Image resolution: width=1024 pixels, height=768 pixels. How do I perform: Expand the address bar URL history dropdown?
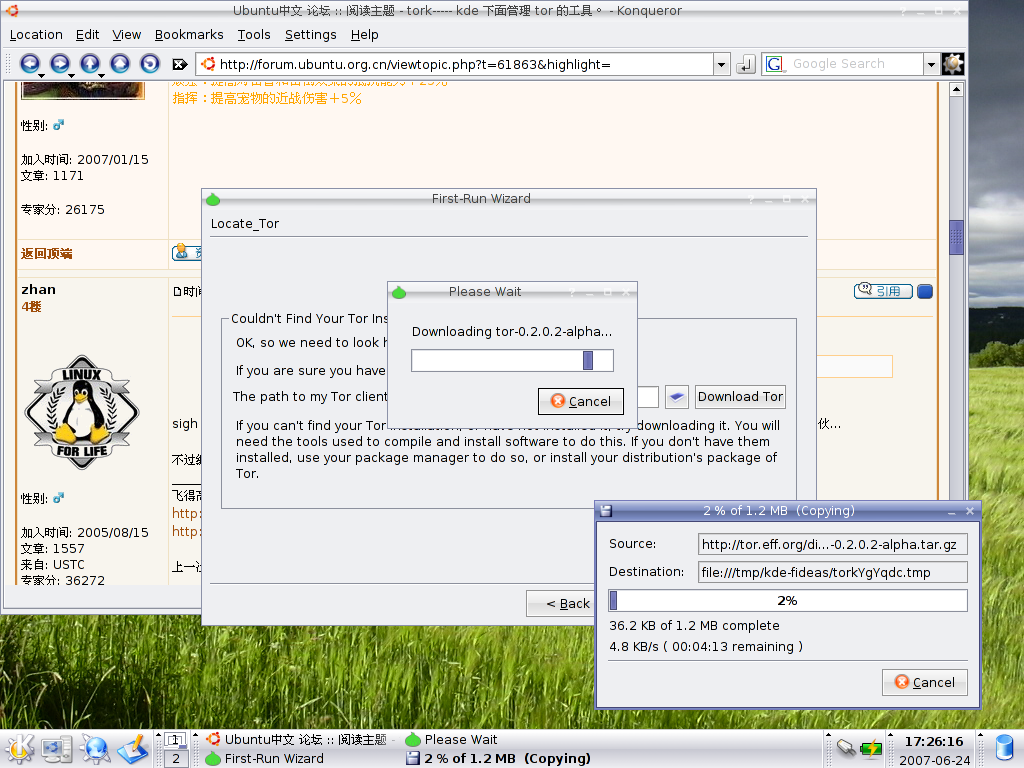[x=722, y=64]
